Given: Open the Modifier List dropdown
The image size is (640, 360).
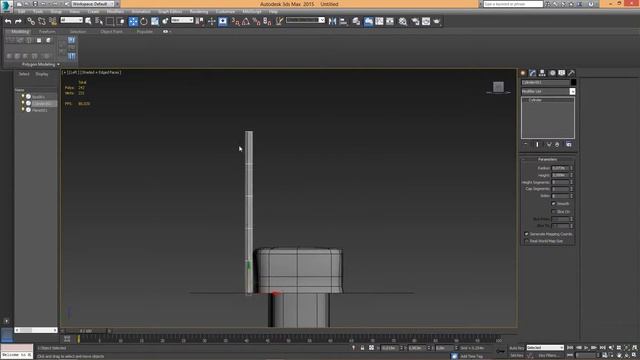Looking at the screenshot, I should 548,91.
